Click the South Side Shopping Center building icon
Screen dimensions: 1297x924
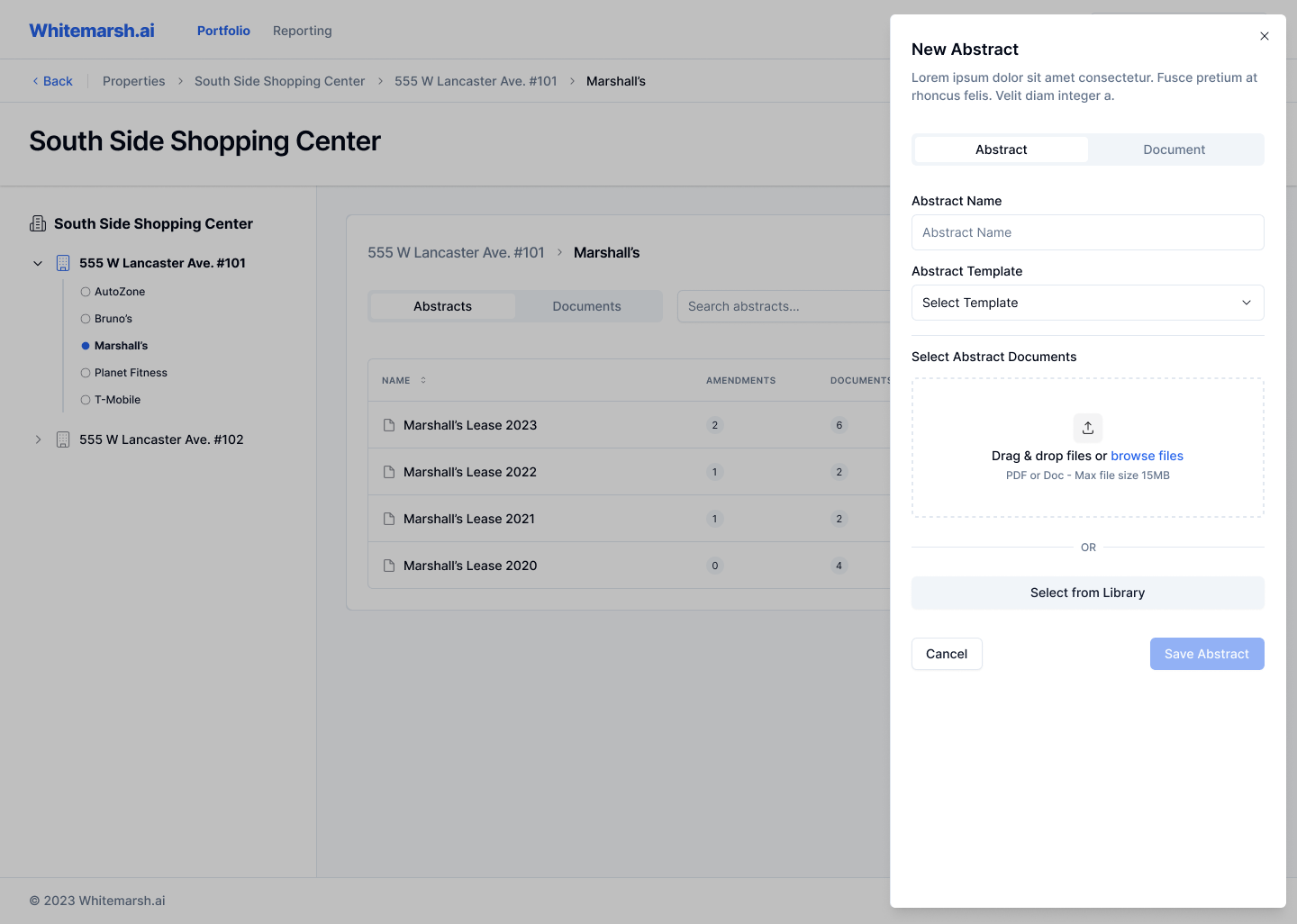point(38,223)
